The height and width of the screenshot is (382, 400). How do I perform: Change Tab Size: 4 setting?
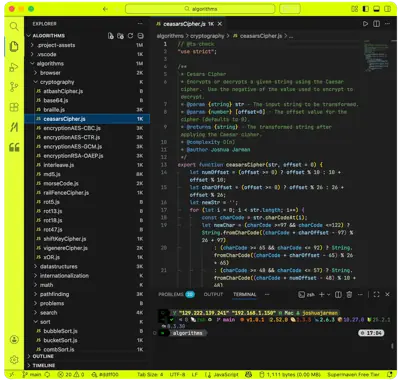click(150, 375)
